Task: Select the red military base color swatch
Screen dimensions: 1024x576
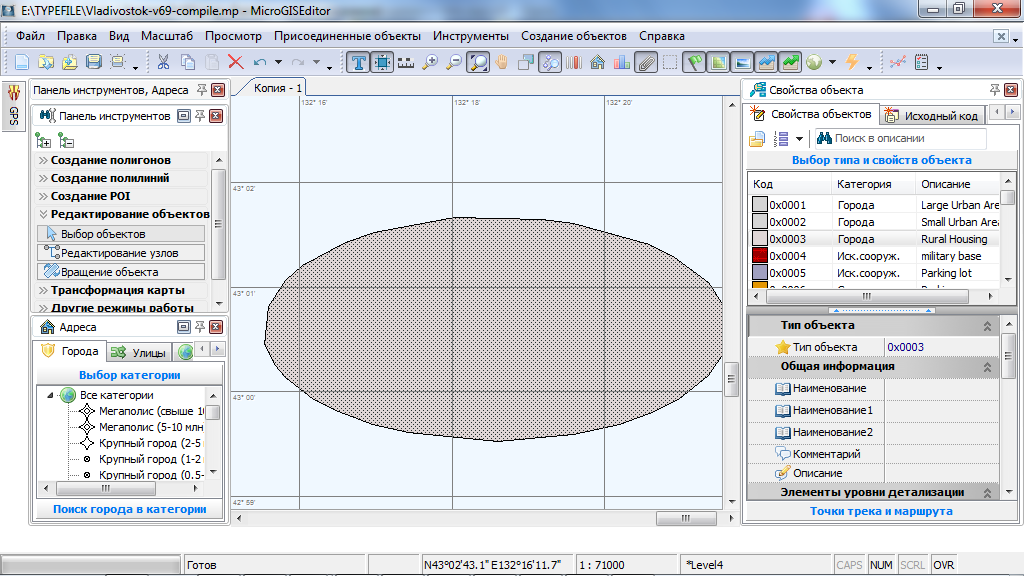Action: pyautogui.click(x=760, y=256)
